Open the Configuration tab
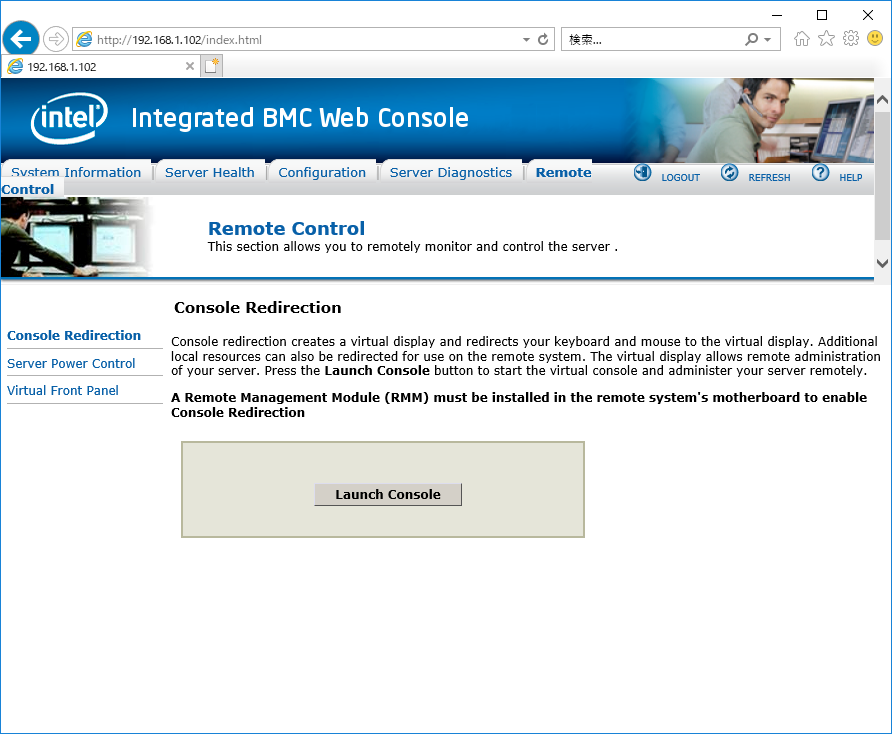Image resolution: width=892 pixels, height=734 pixels. click(x=322, y=172)
